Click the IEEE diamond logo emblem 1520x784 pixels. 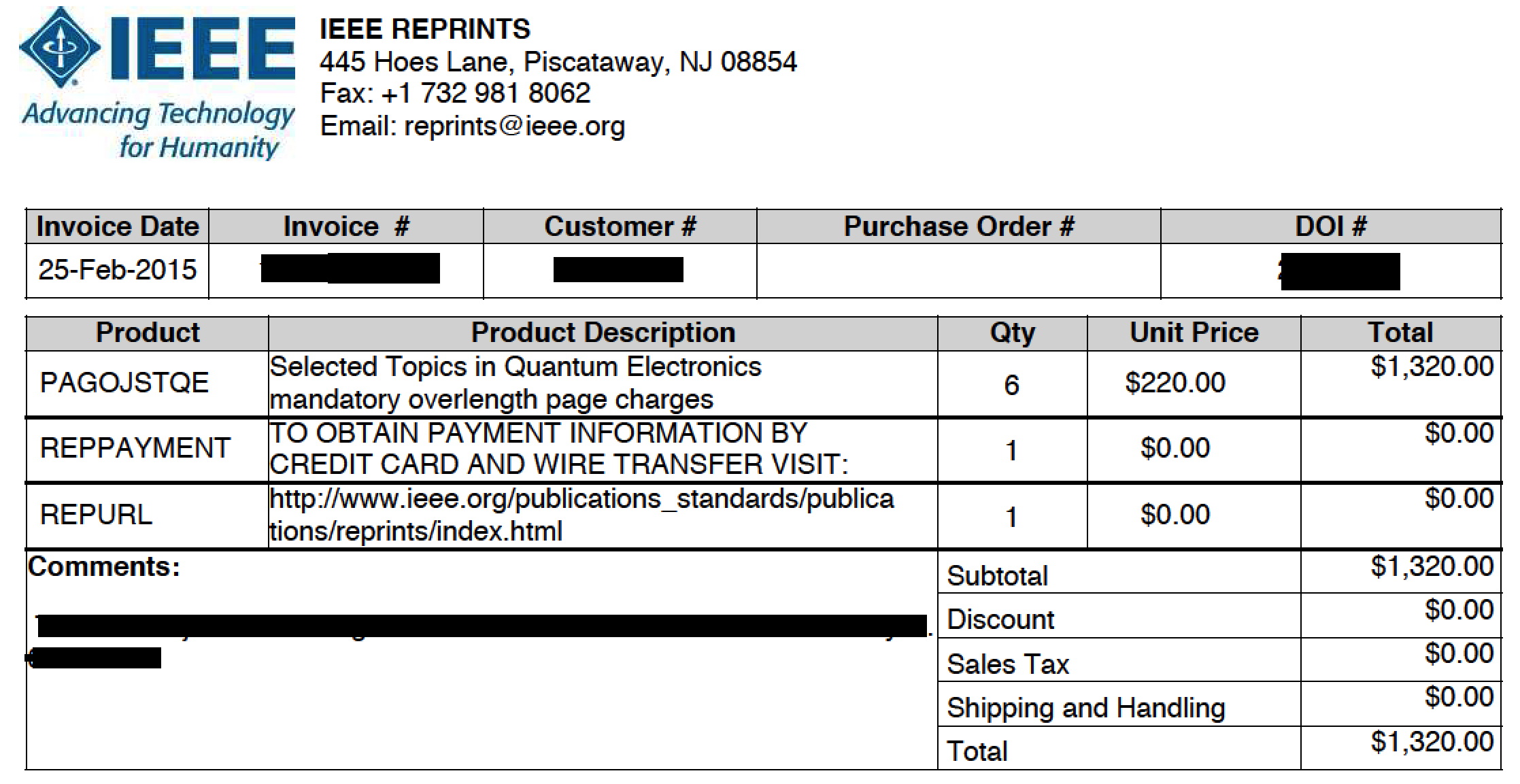(x=60, y=46)
